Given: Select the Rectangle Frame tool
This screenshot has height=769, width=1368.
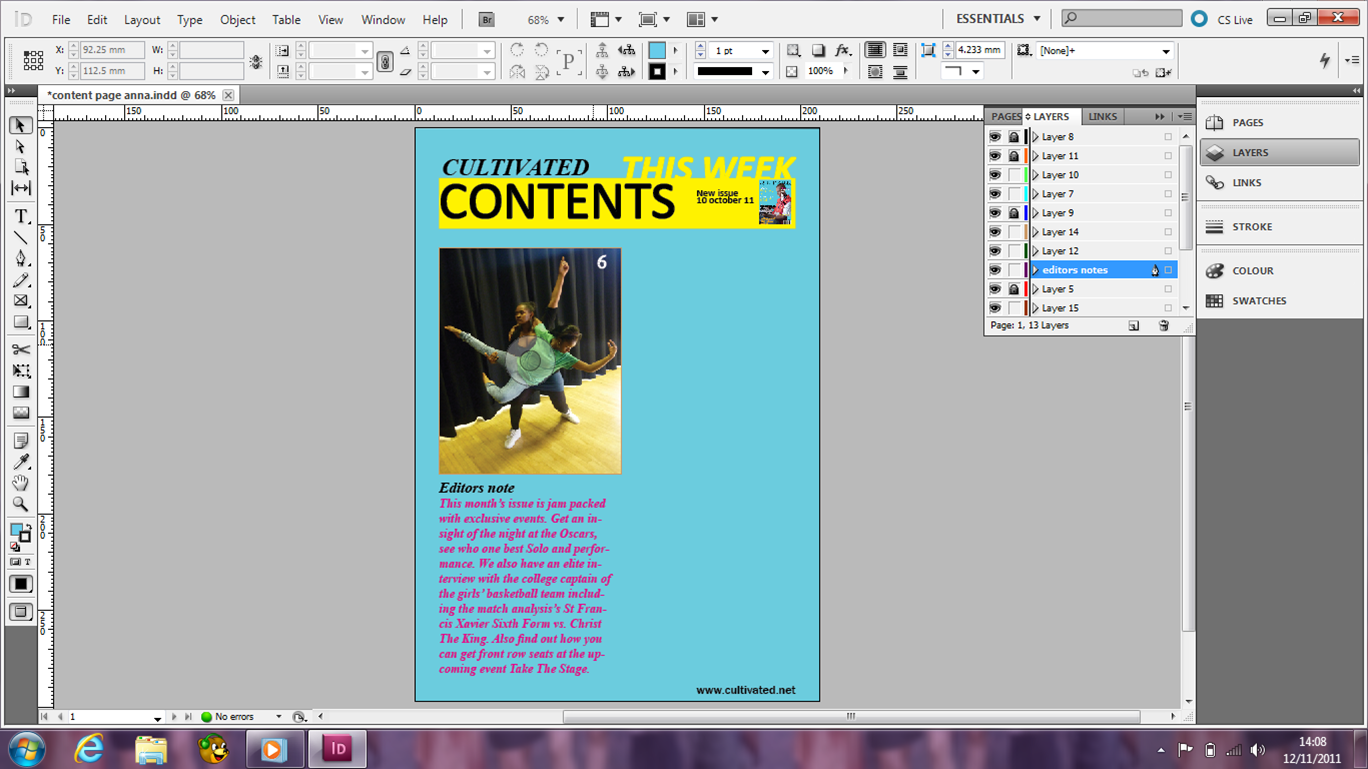Looking at the screenshot, I should pyautogui.click(x=20, y=300).
